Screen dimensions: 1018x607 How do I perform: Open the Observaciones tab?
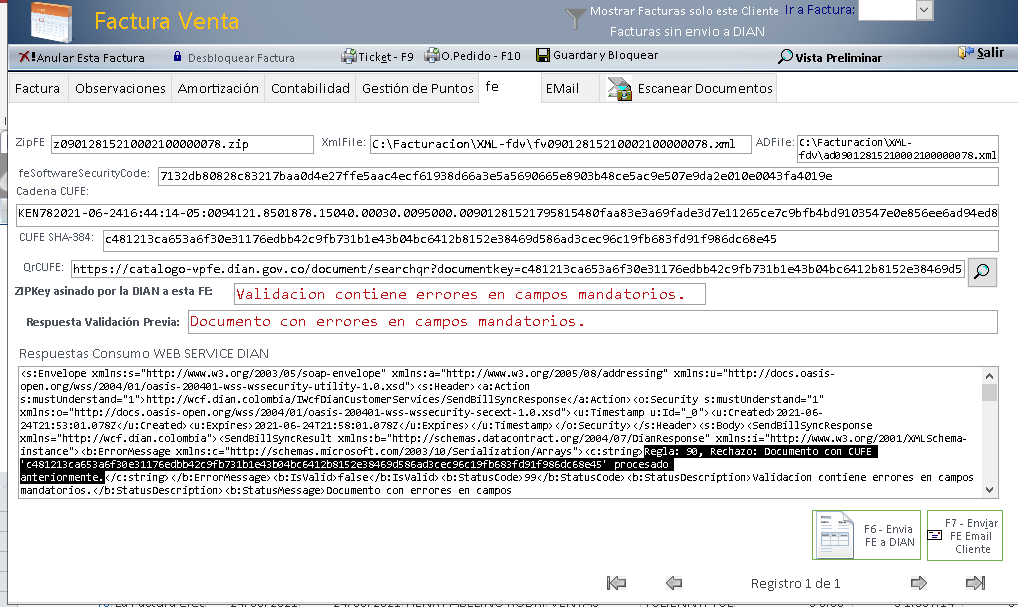coord(120,88)
